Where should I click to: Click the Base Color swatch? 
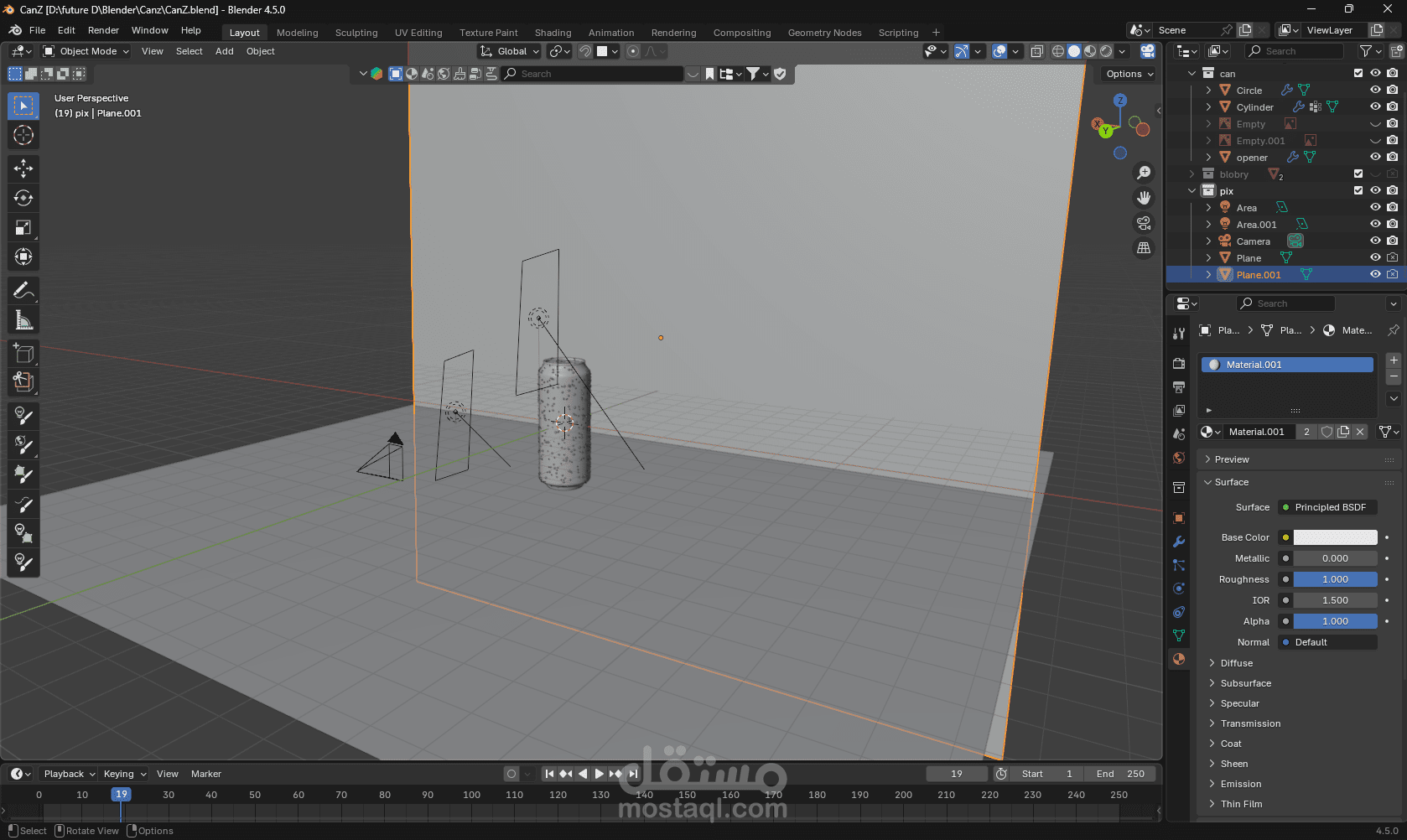[1335, 537]
